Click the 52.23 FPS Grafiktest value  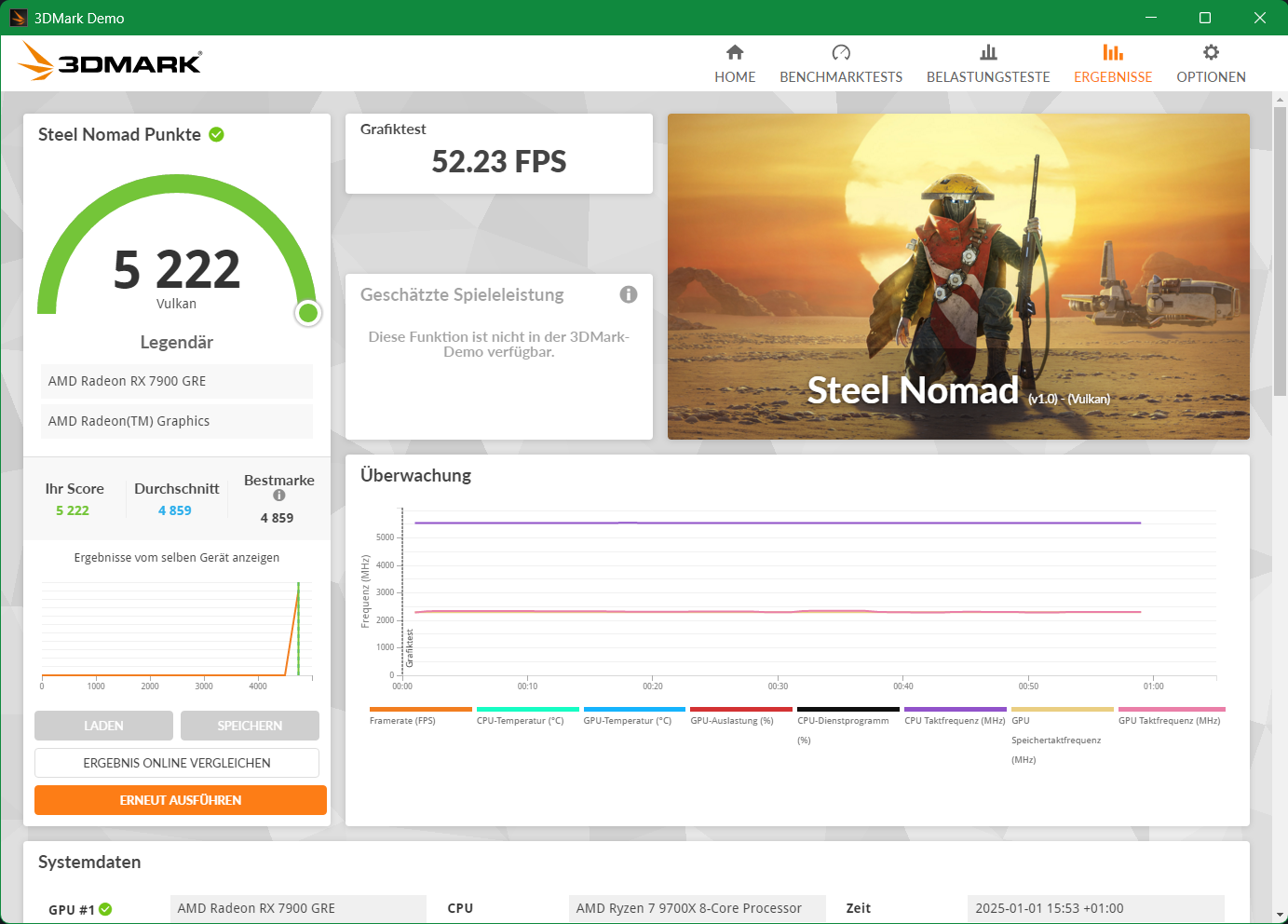click(499, 162)
